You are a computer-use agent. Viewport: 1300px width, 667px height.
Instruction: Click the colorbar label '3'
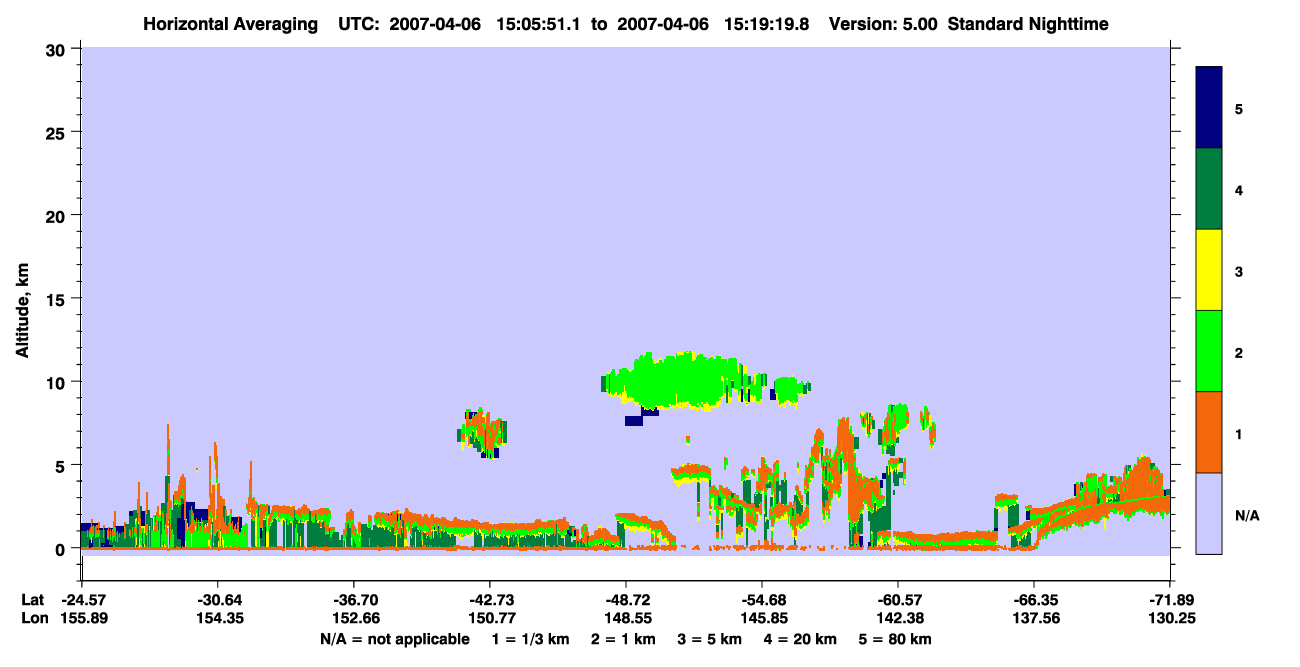pos(1239,271)
